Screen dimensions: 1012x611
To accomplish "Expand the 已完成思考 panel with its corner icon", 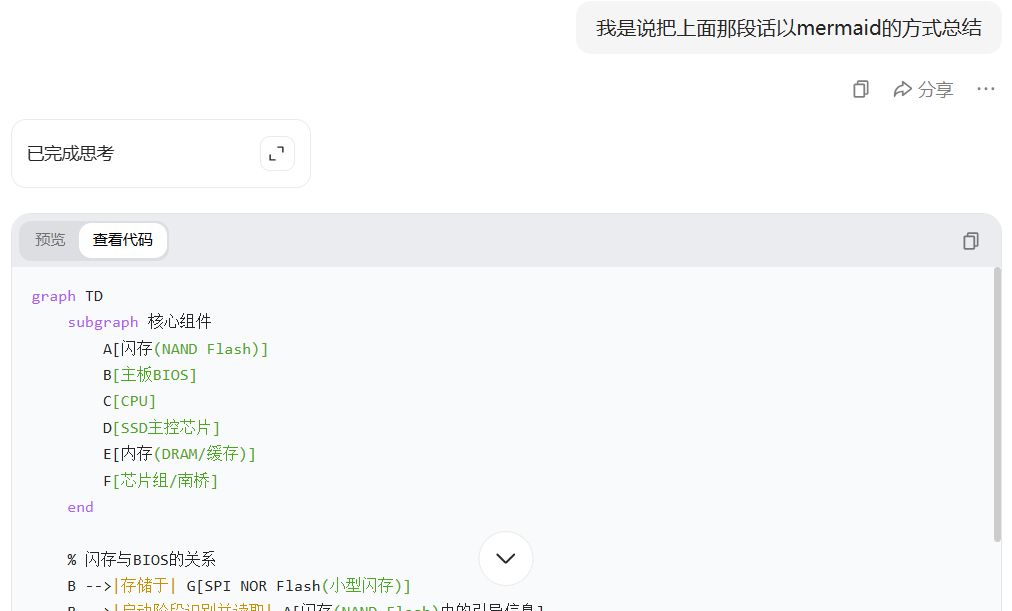I will click(277, 153).
